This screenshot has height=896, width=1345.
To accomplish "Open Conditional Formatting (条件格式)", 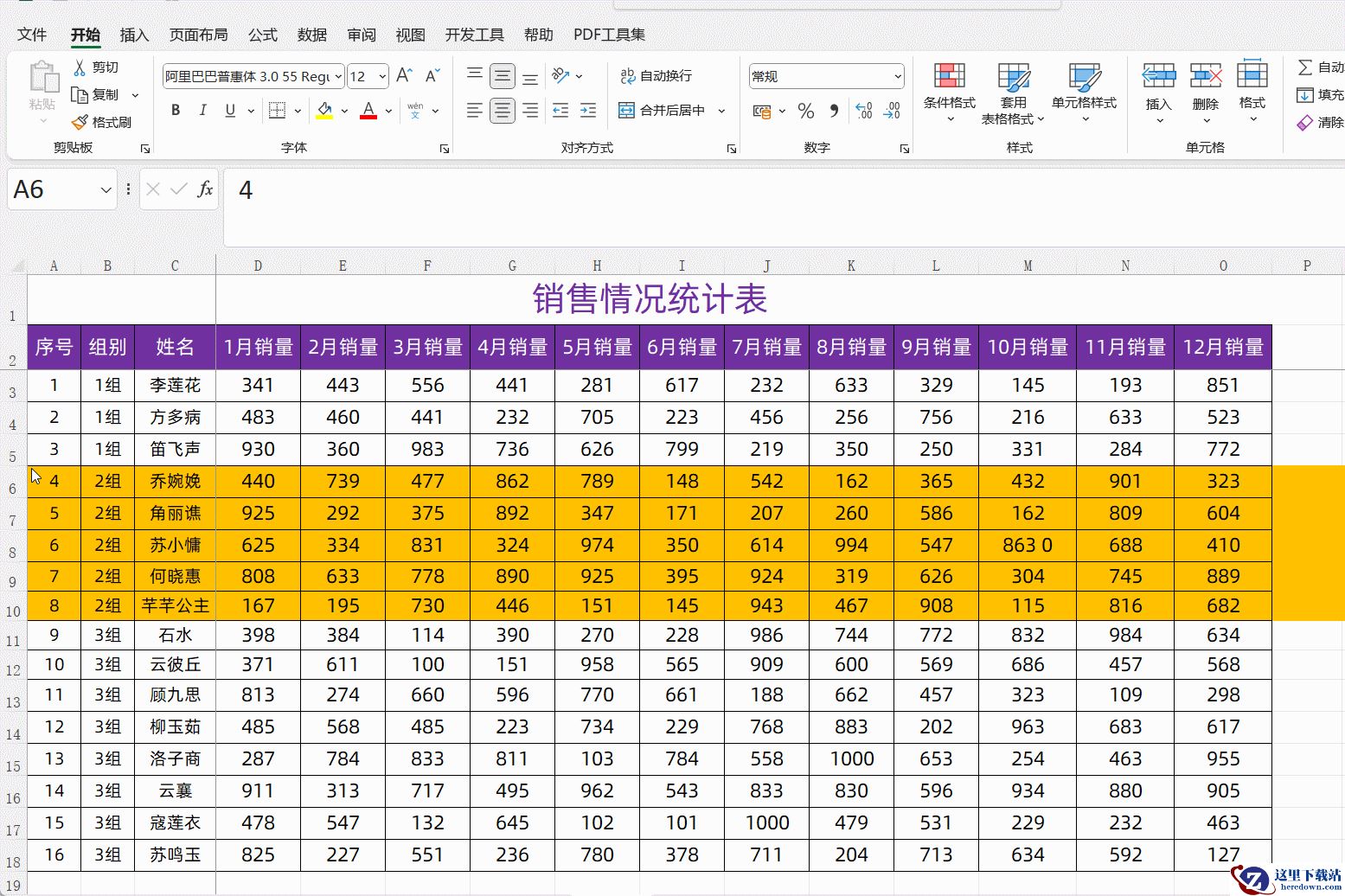I will [x=950, y=93].
